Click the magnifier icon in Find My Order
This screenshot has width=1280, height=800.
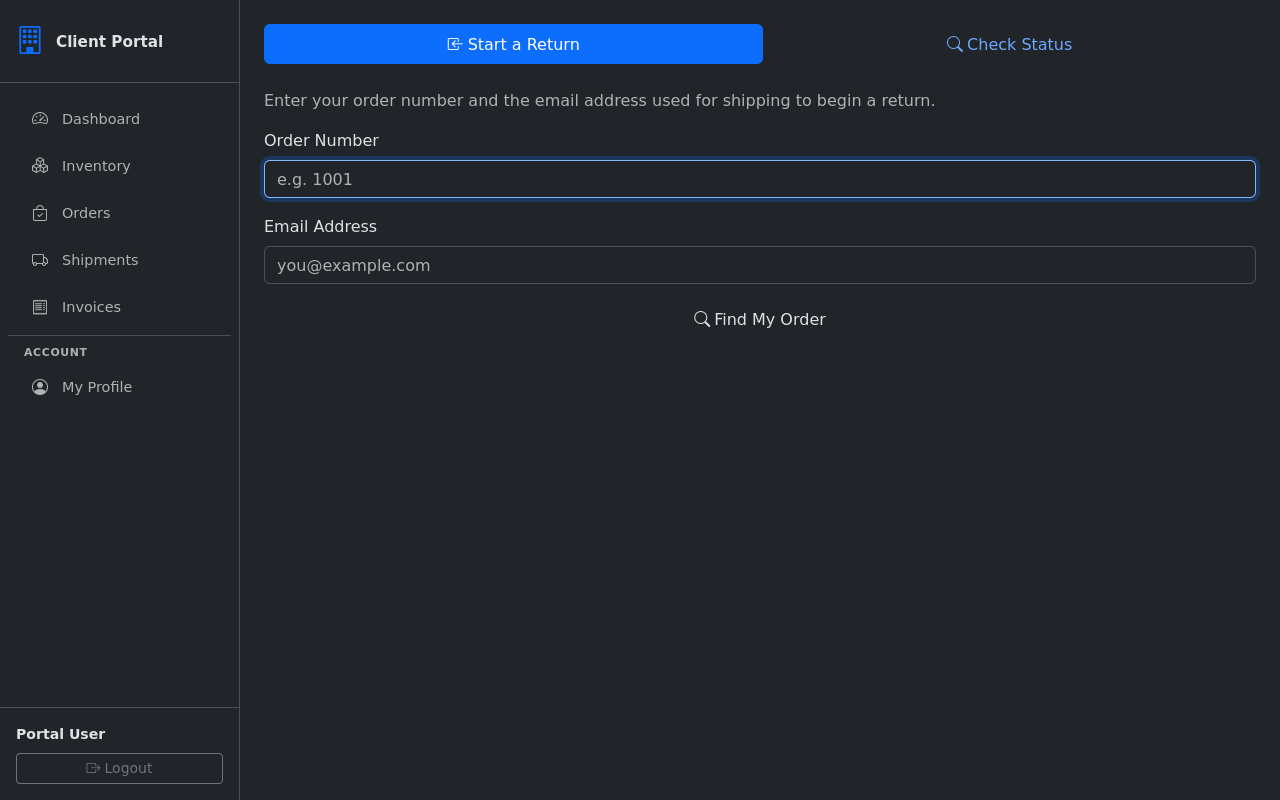tap(701, 318)
